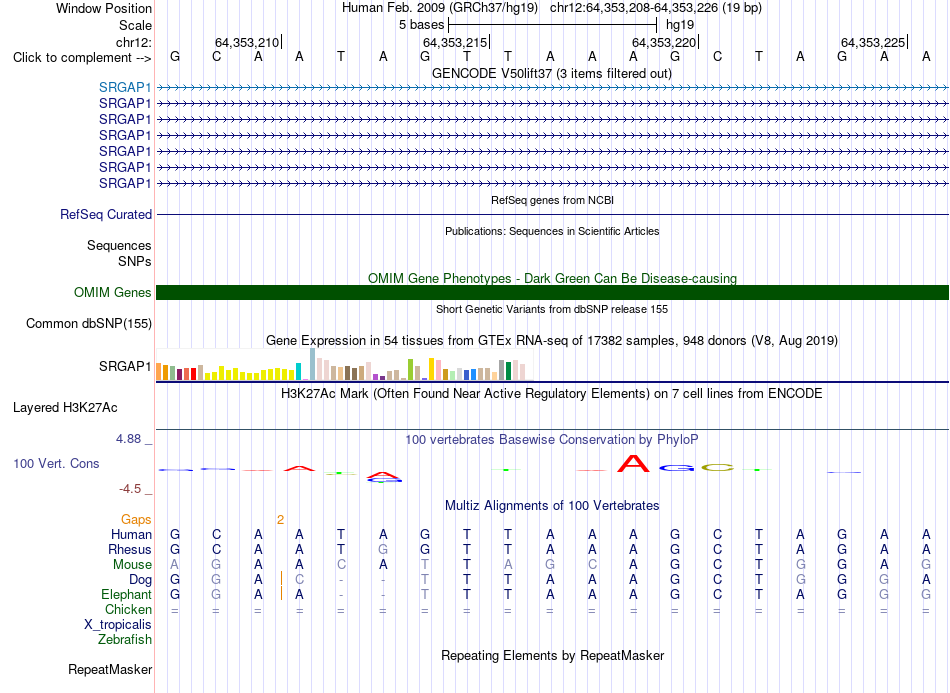Click the Zebrafish alignment row label
Screen dimensions: 950x693
click(125, 640)
